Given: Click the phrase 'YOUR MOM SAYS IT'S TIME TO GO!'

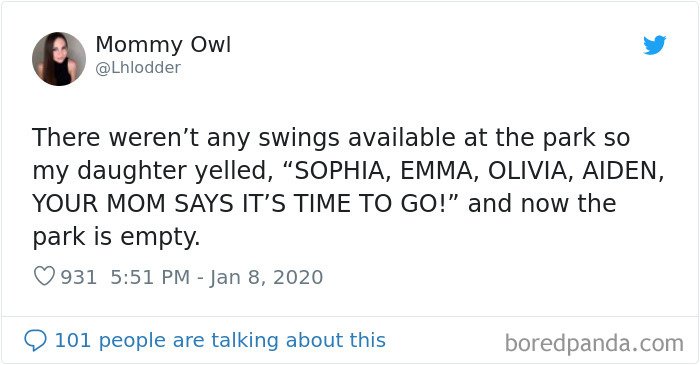Looking at the screenshot, I should (x=239, y=204).
